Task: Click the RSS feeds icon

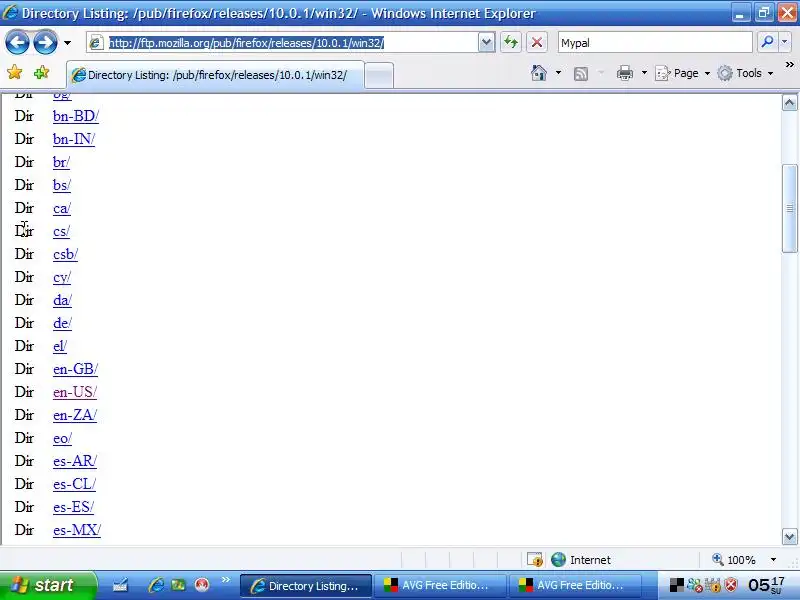Action: [x=581, y=73]
